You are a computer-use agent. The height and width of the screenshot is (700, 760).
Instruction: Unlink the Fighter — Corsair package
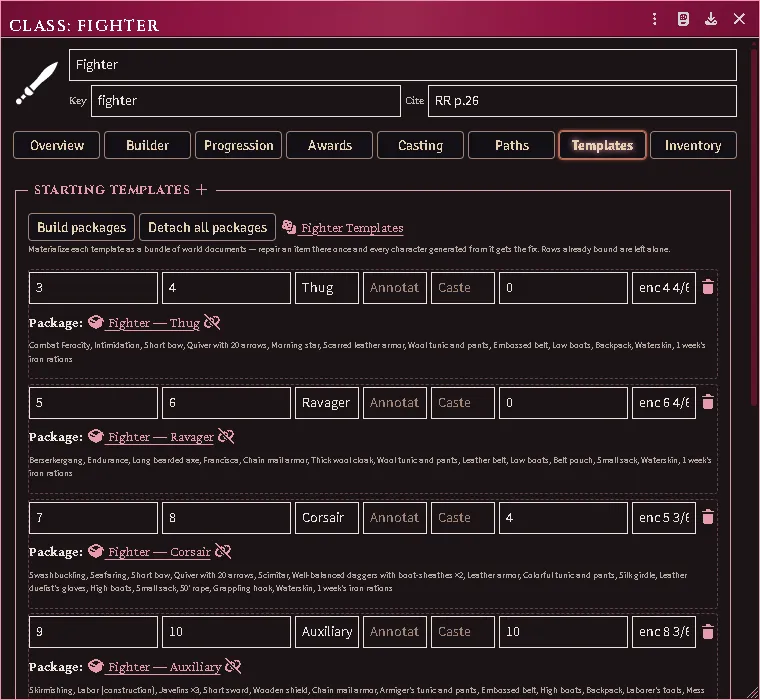point(223,551)
